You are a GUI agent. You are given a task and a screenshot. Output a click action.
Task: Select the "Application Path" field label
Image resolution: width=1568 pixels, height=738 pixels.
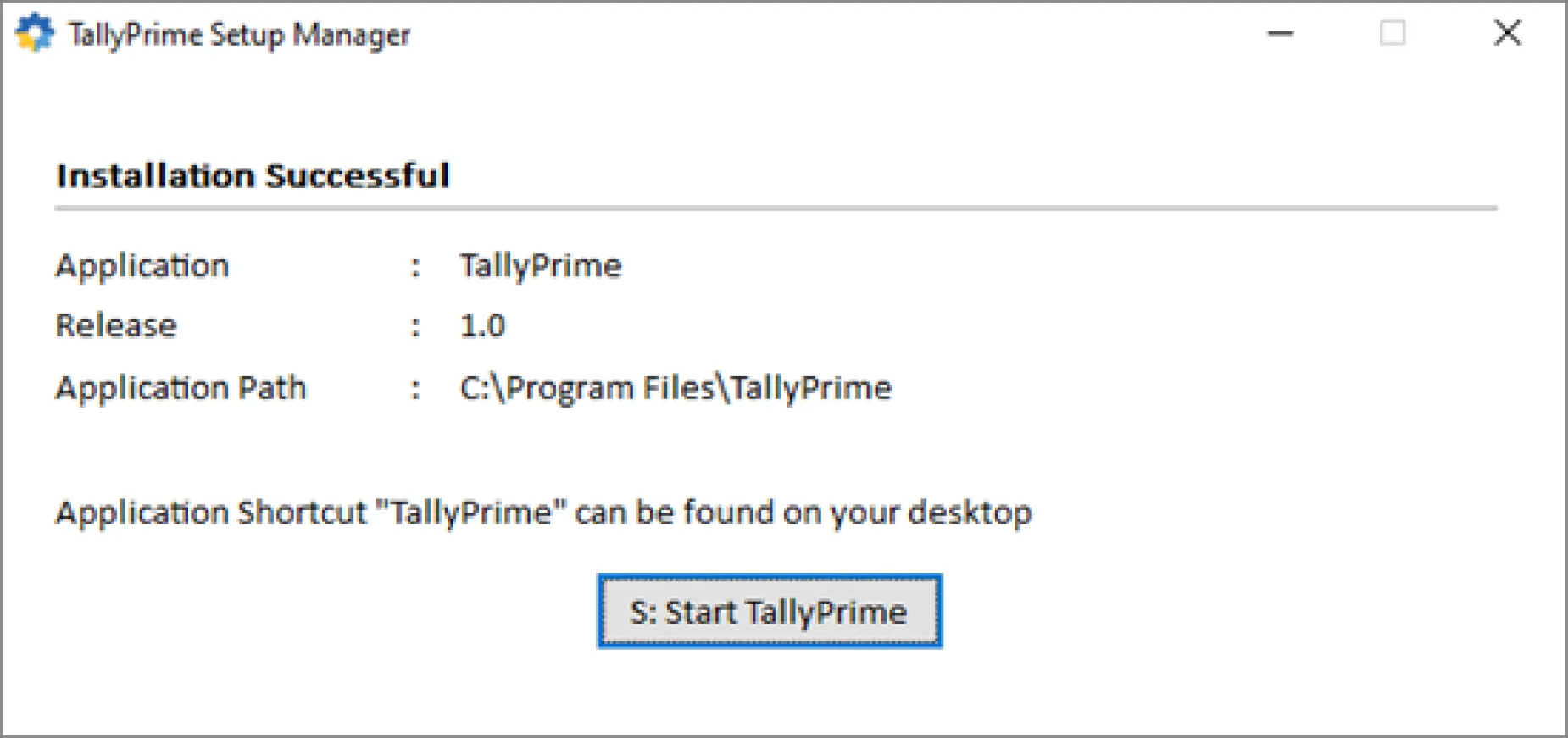[181, 388]
